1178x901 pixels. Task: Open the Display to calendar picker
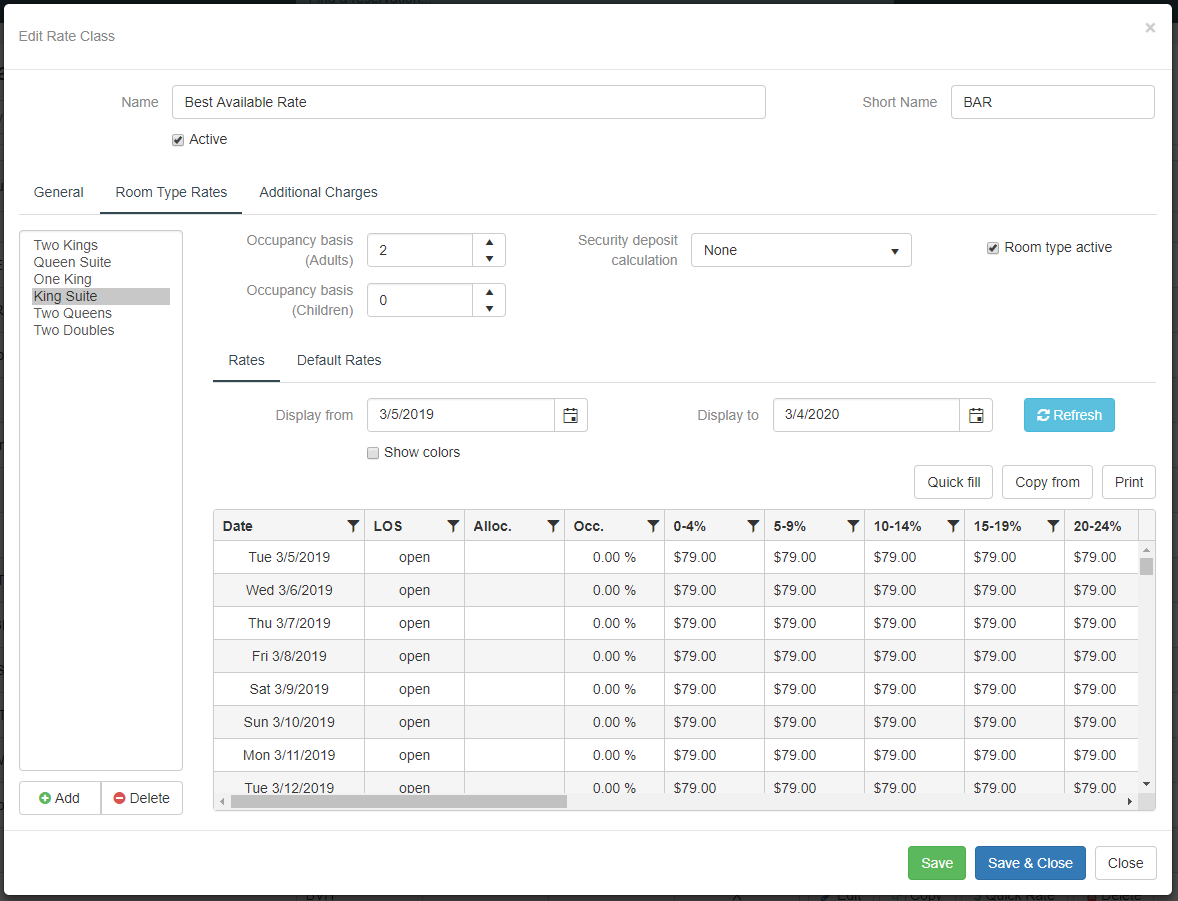[976, 415]
